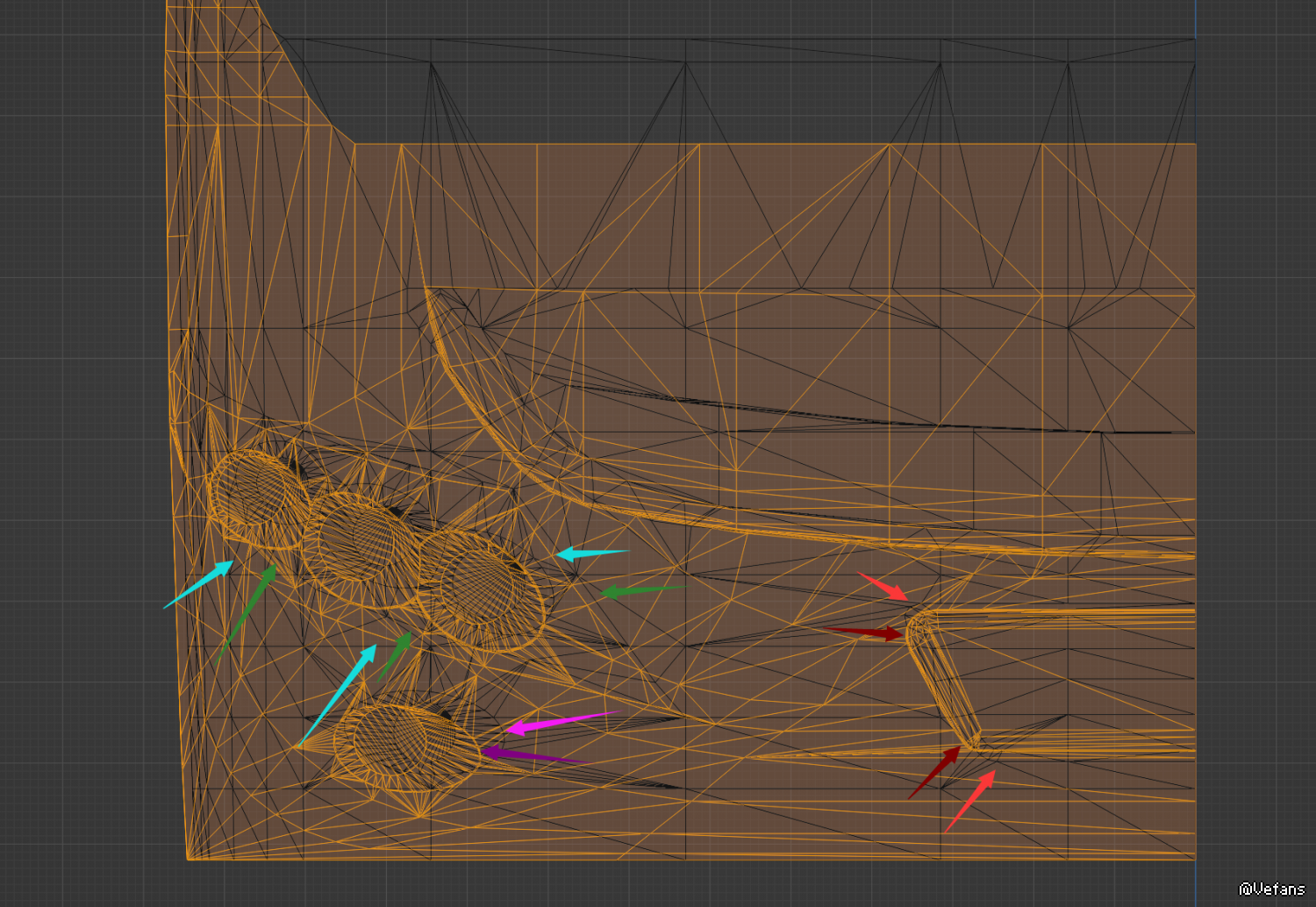Click the dark red arrow pointing up-right
Screen dimensions: 1316x907
935,772
